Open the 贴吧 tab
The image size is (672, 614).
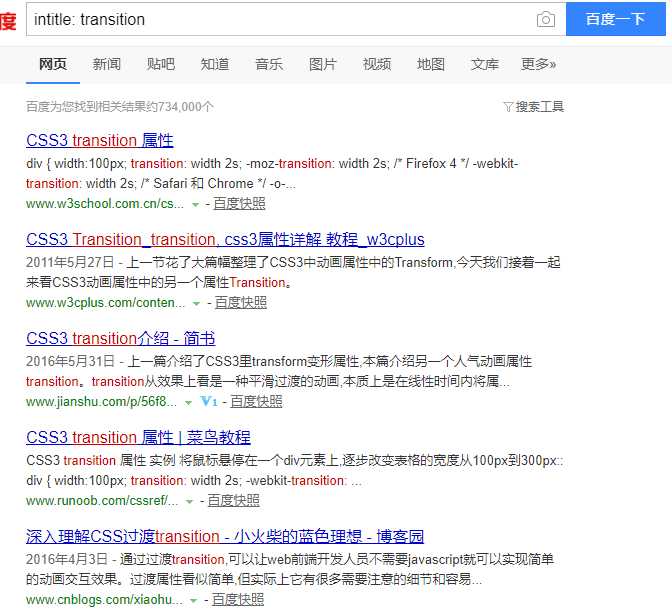(x=161, y=64)
